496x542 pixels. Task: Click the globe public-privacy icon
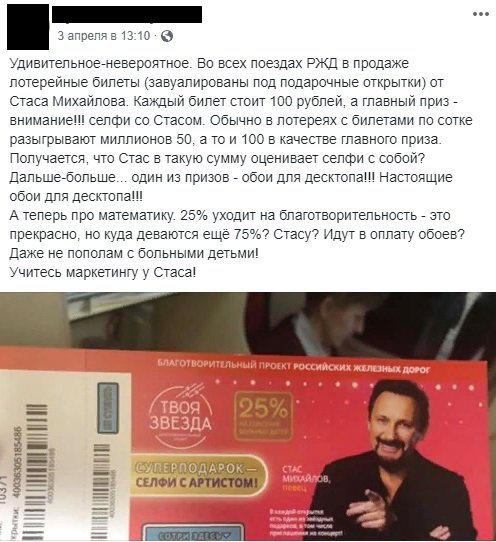click(167, 36)
